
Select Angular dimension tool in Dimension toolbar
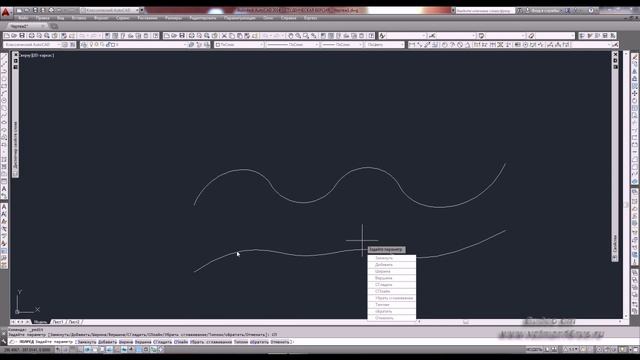click(468, 44)
